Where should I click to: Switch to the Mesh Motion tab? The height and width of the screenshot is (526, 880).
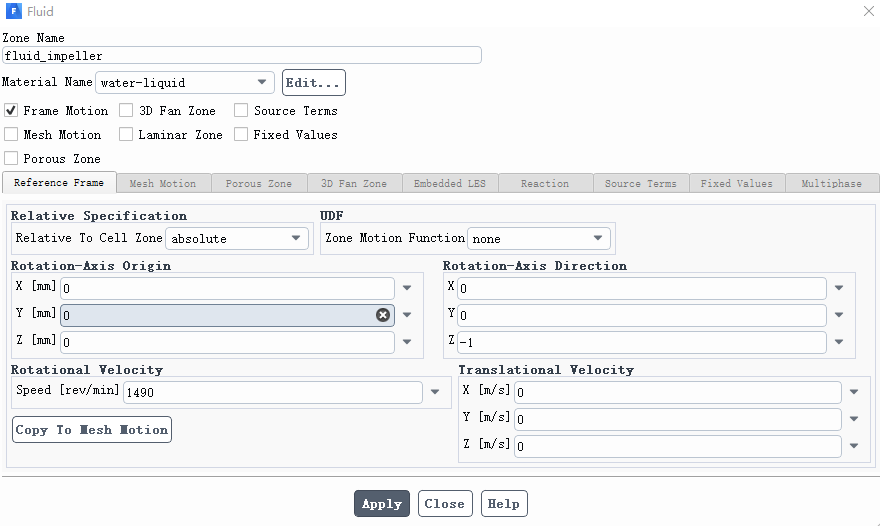click(163, 184)
